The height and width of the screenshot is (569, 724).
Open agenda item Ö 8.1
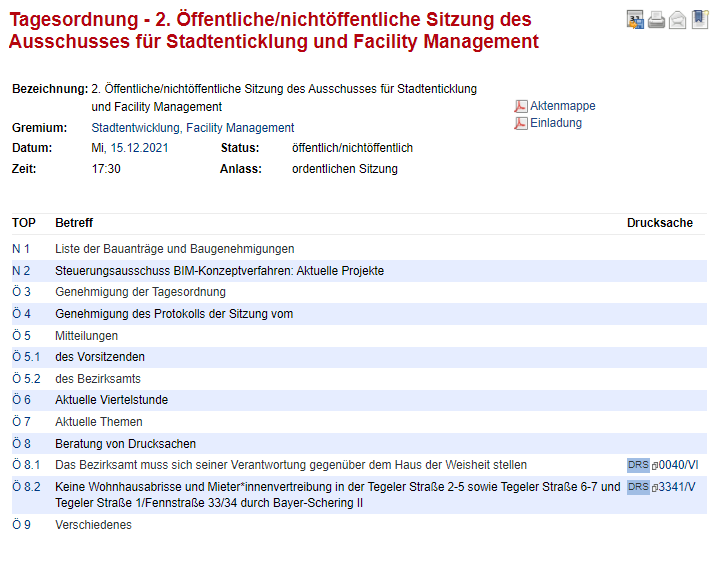26,465
